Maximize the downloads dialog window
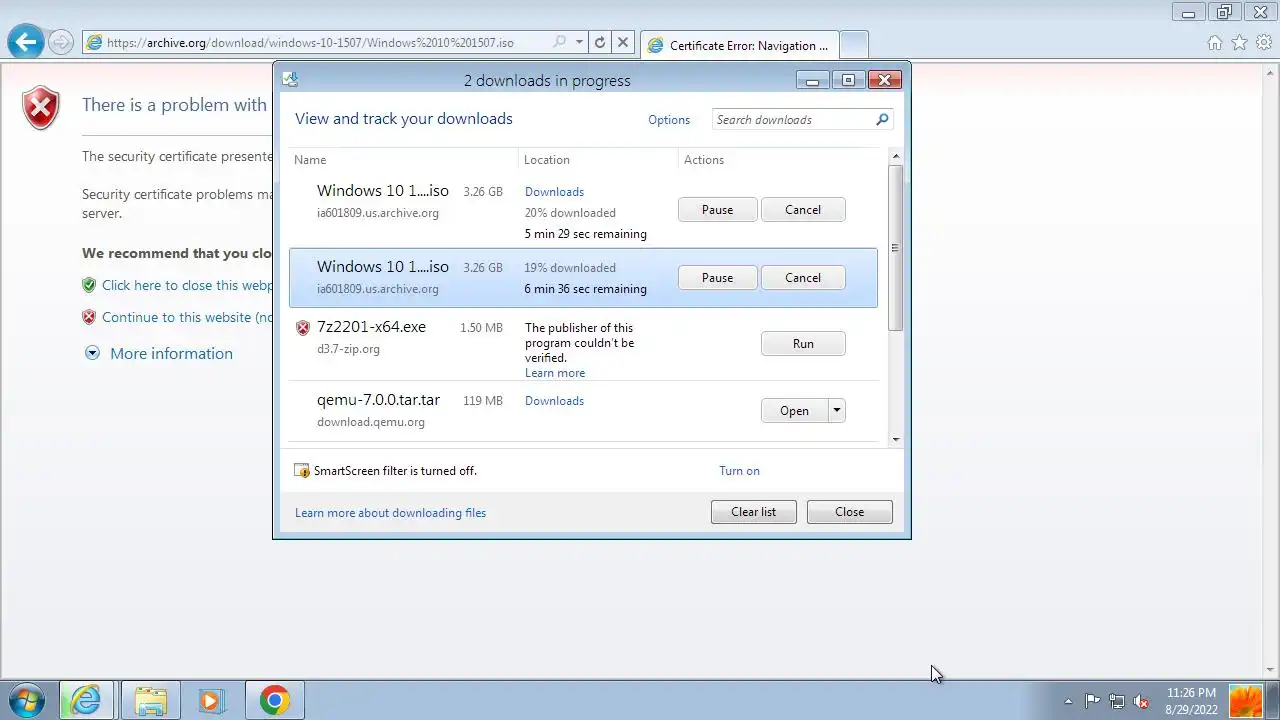This screenshot has width=1280, height=720. [x=848, y=80]
